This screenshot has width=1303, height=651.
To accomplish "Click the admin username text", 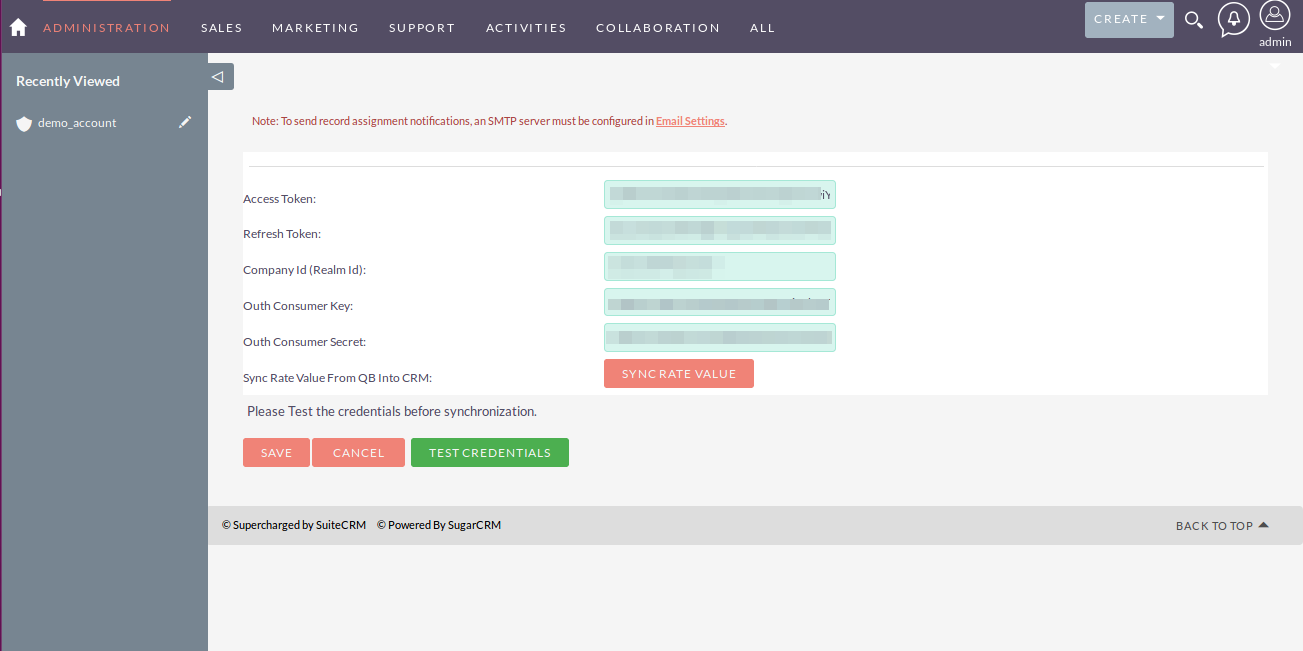I will 1275,42.
